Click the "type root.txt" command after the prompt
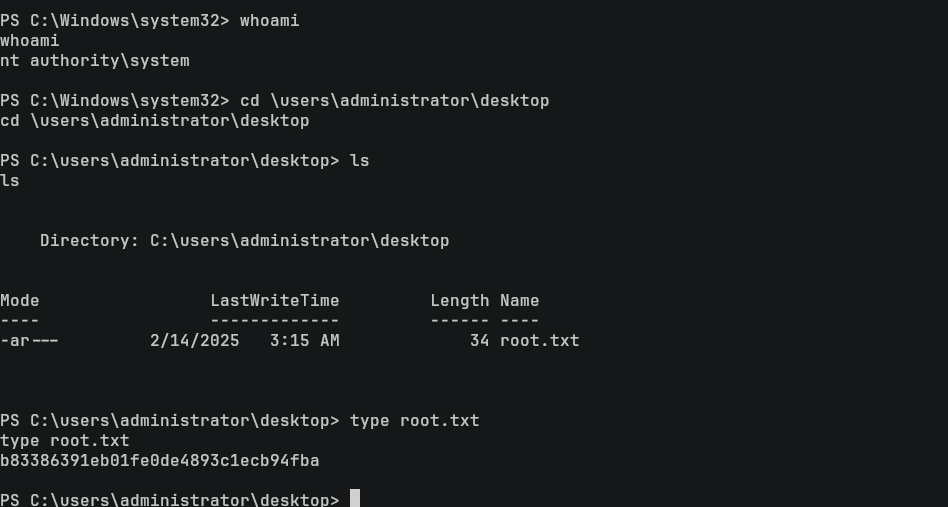This screenshot has height=507, width=948. (414, 421)
